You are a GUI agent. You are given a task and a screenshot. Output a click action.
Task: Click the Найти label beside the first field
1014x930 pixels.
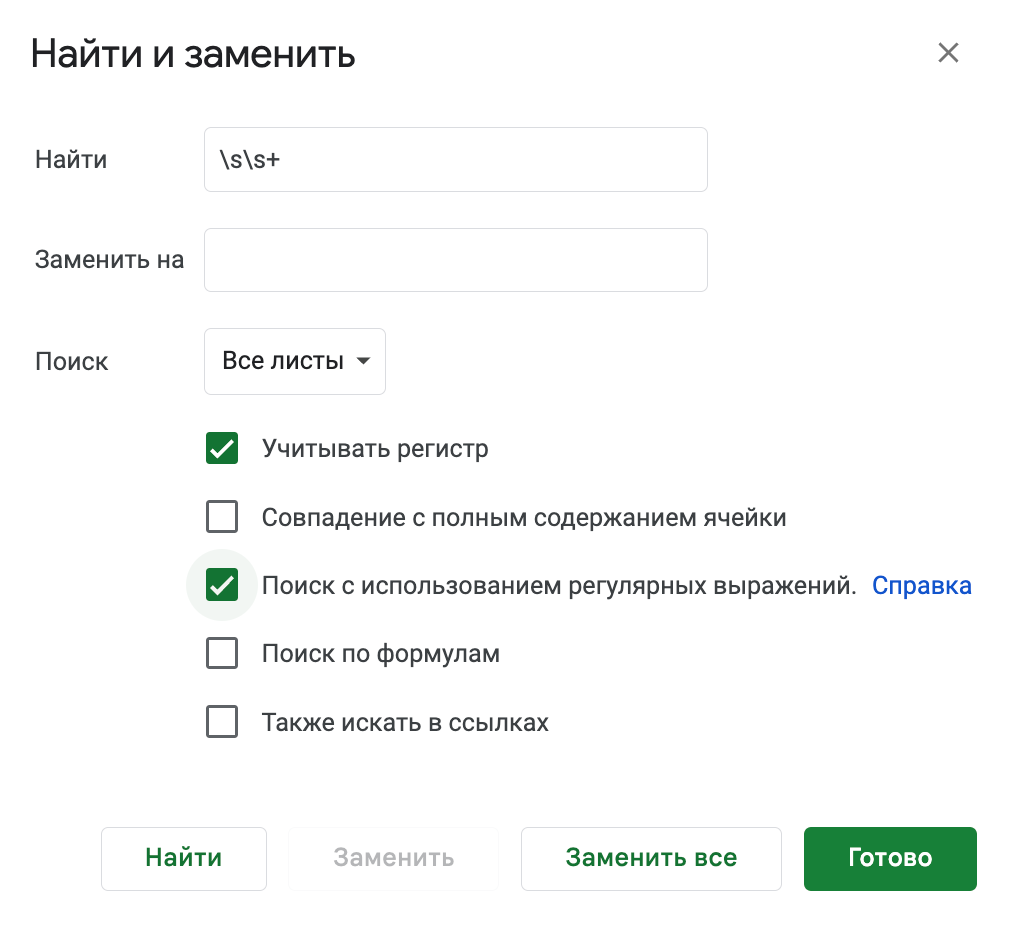coord(71,159)
